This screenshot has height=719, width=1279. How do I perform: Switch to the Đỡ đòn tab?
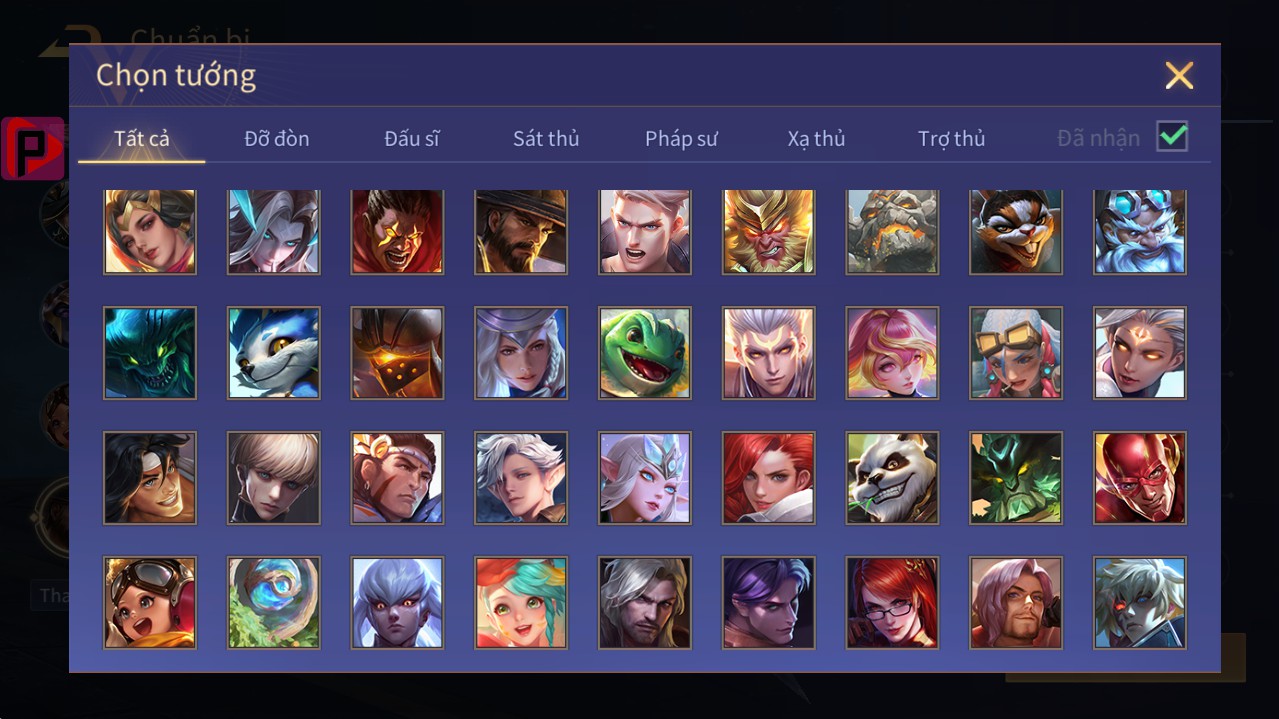point(277,138)
